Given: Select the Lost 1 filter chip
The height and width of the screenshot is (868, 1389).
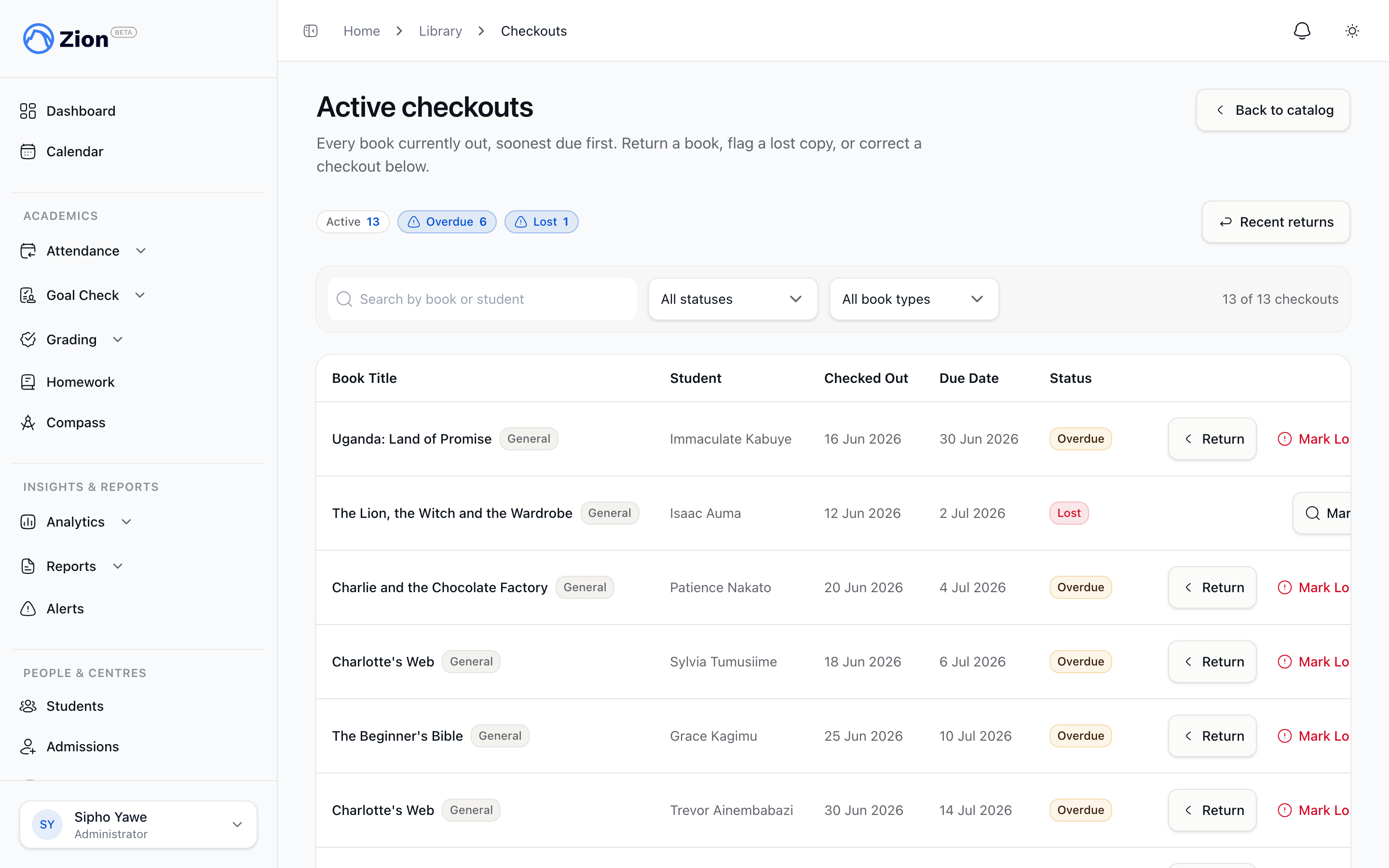Looking at the screenshot, I should [541, 222].
